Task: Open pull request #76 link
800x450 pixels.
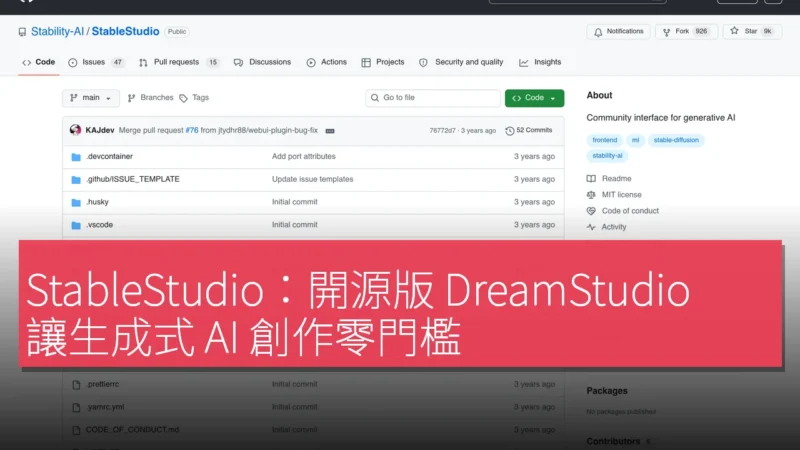Action: tap(192, 131)
